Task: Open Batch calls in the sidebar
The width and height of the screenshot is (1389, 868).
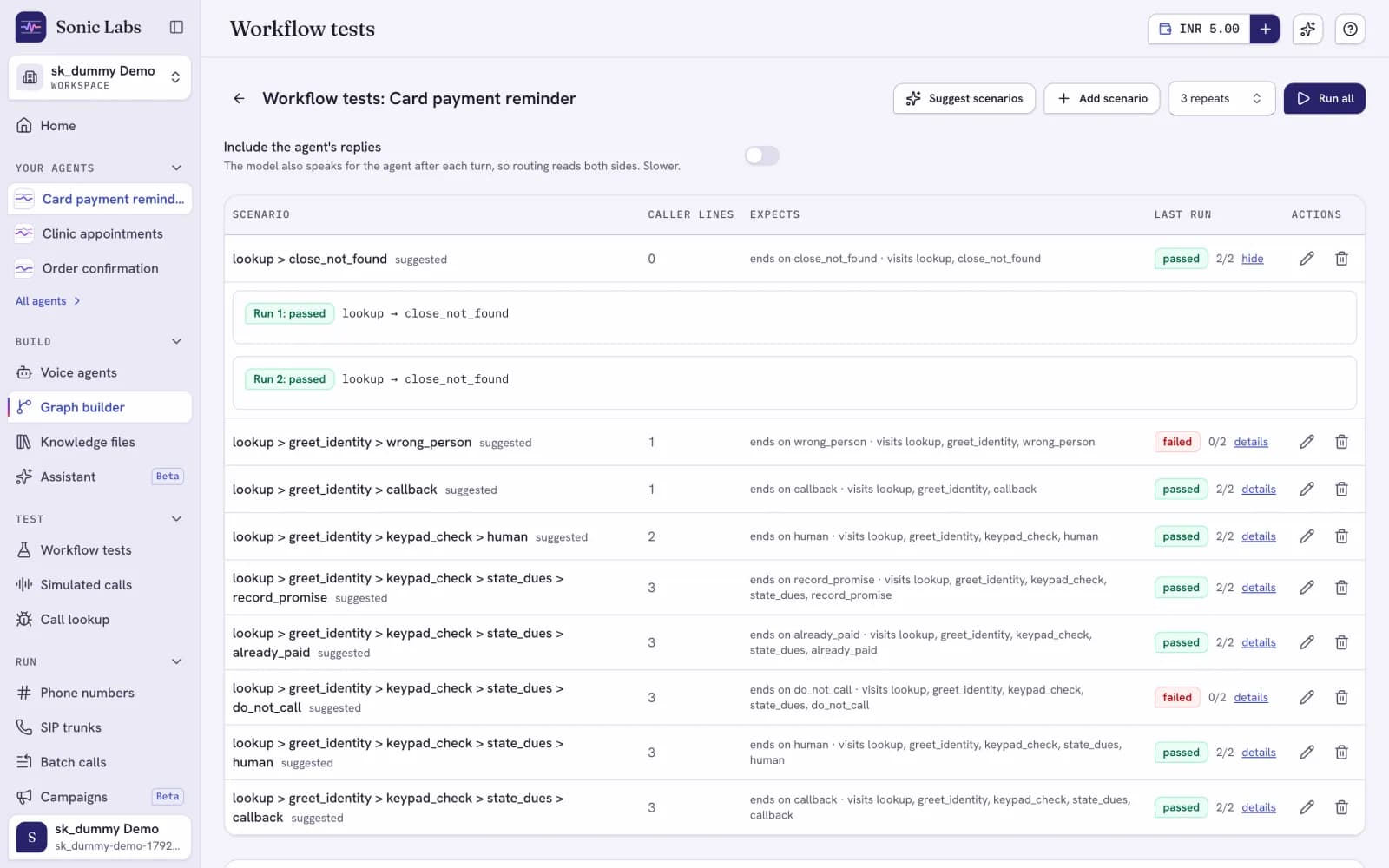Action: [x=100, y=762]
